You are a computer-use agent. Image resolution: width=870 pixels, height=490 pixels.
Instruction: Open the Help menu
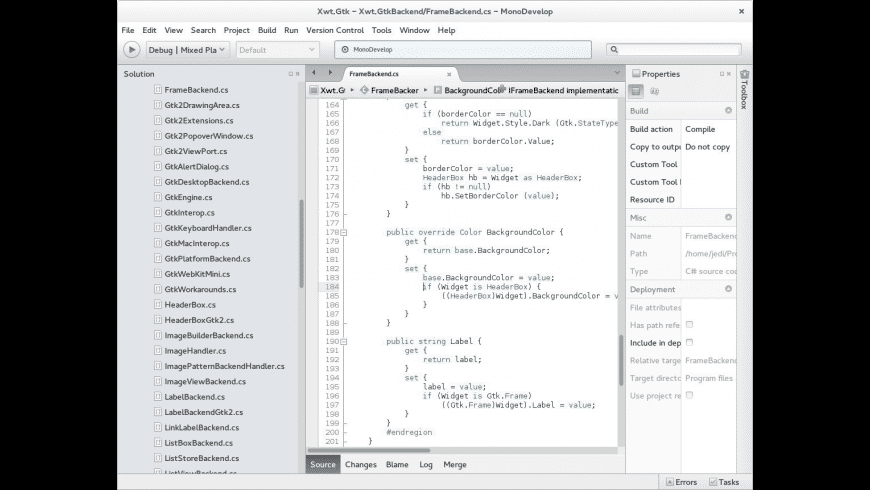(x=446, y=30)
